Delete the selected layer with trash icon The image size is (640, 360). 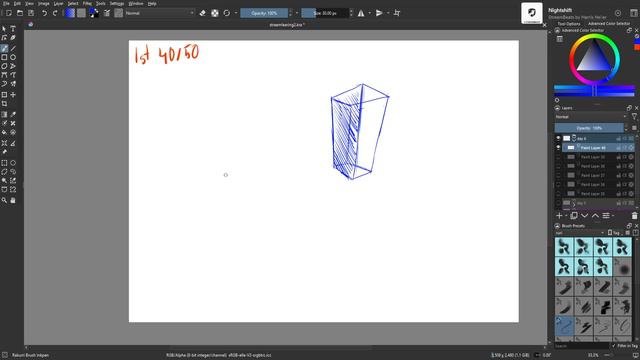click(x=634, y=216)
